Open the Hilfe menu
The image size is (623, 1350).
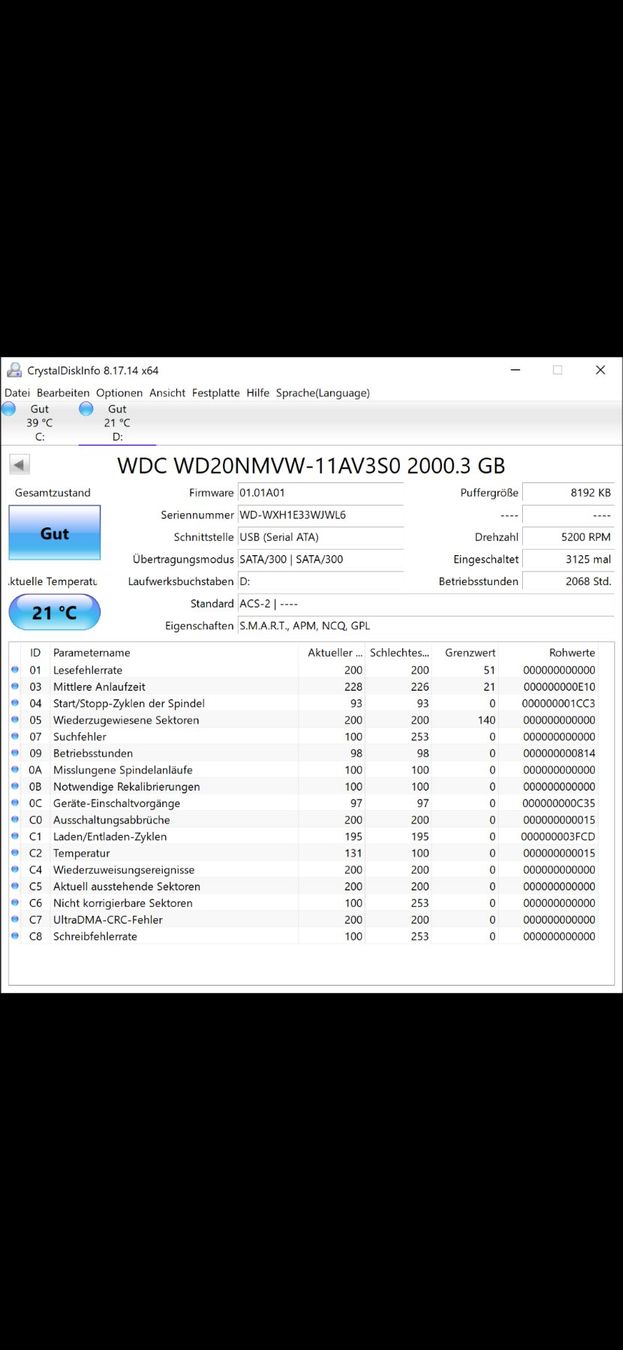[258, 393]
